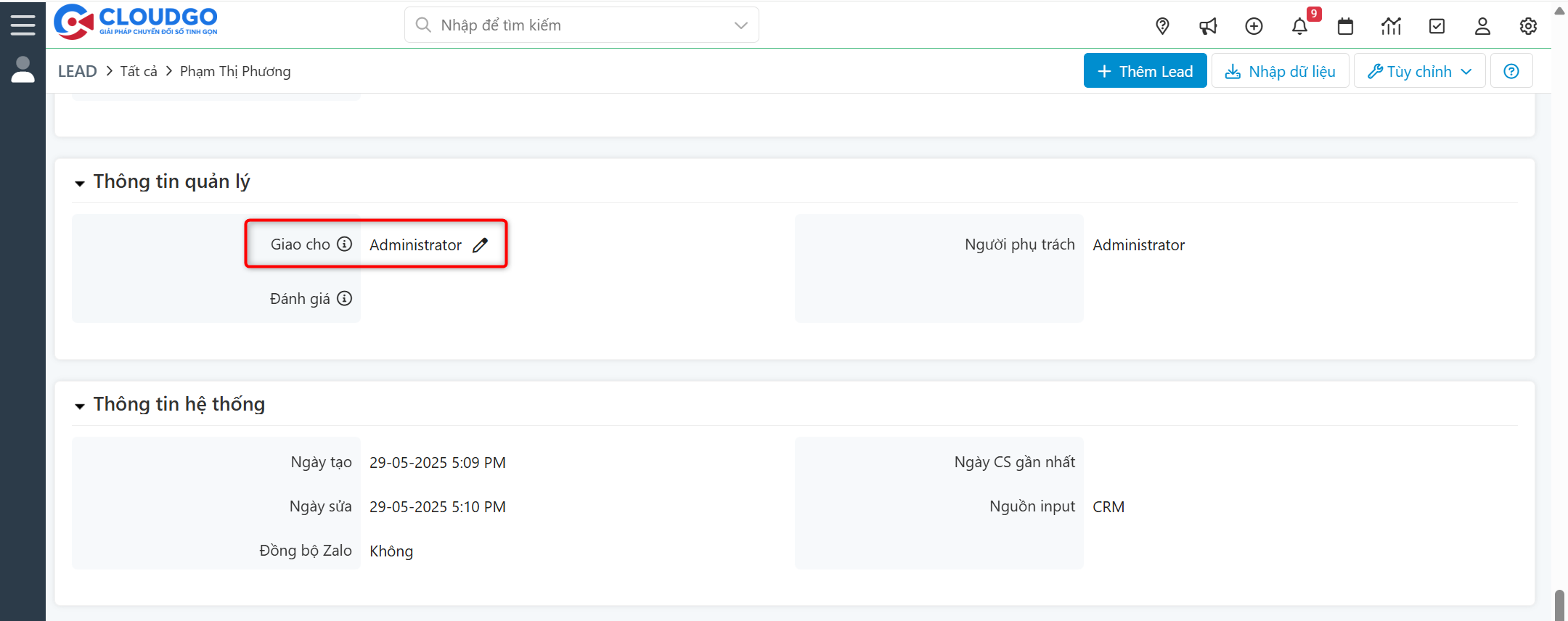The height and width of the screenshot is (621, 1568).
Task: Click the Nhập dữ liệu button
Action: click(x=1280, y=71)
